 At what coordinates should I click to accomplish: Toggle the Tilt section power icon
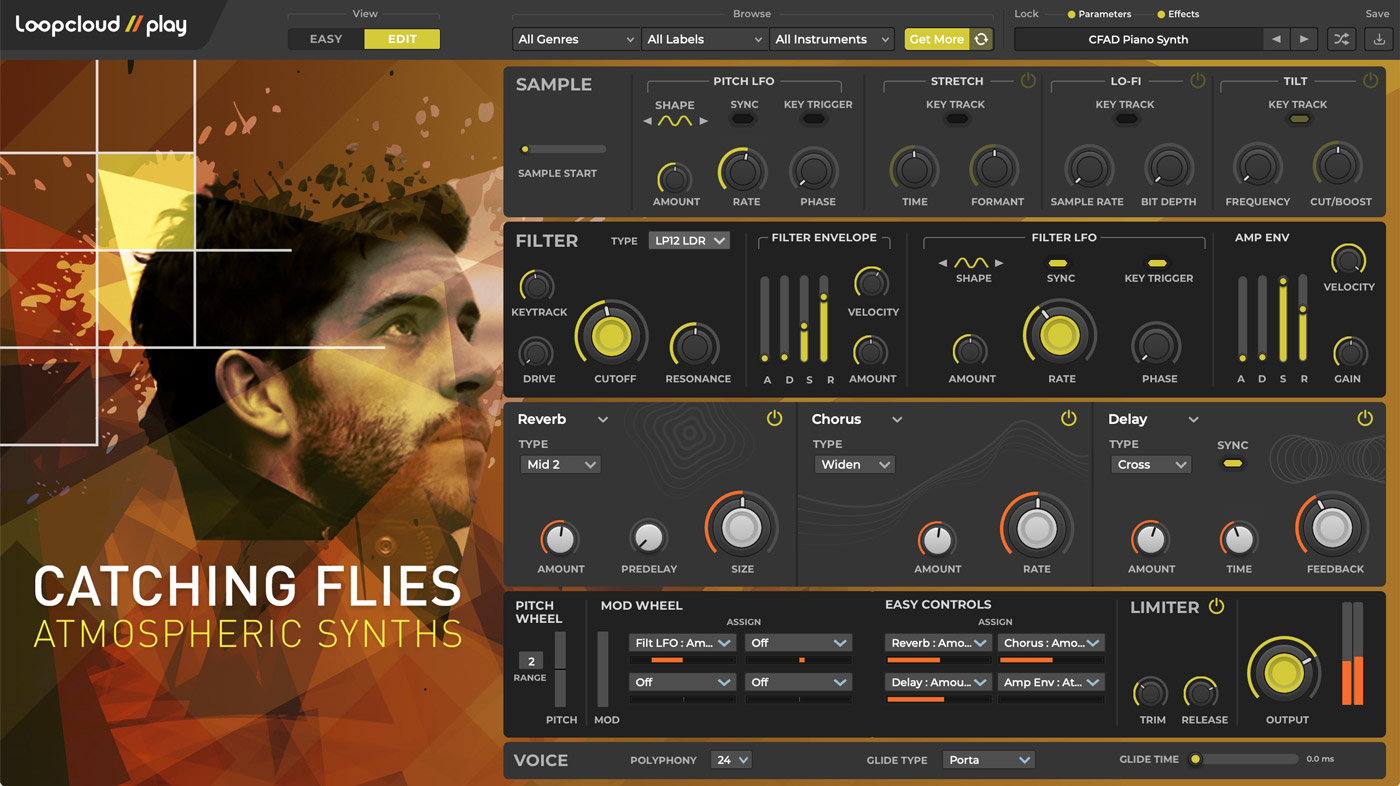pos(1371,81)
